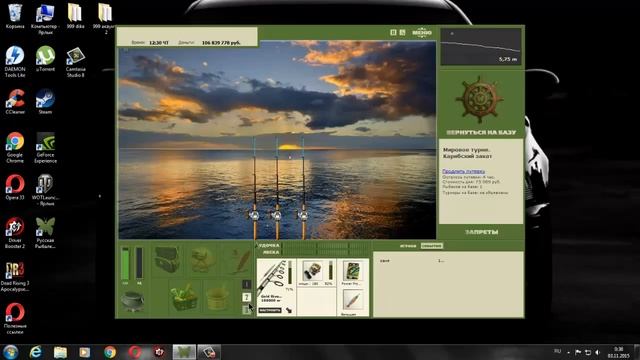The height and width of the screenshot is (360, 640).
Task: Select the Русская Рыбалка desktop icon
Action: tap(45, 233)
